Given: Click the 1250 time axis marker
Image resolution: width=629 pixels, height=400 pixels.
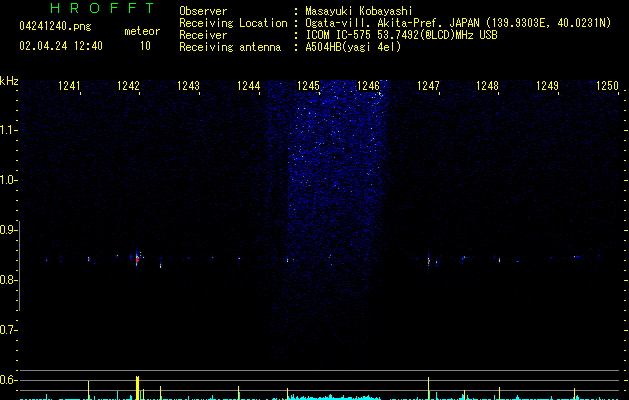Looking at the screenshot, I should [607, 86].
